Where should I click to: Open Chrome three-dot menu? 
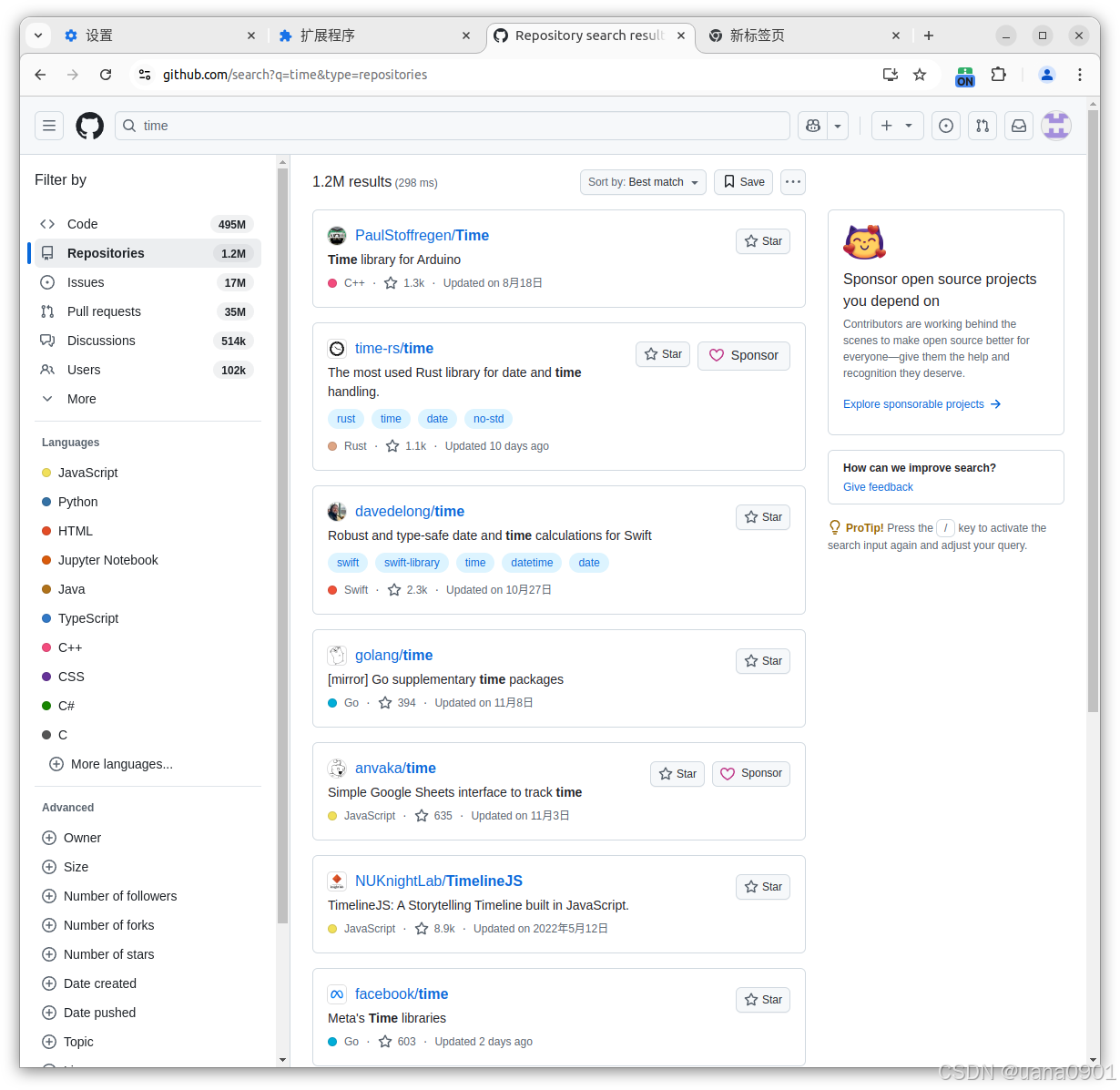click(x=1080, y=75)
